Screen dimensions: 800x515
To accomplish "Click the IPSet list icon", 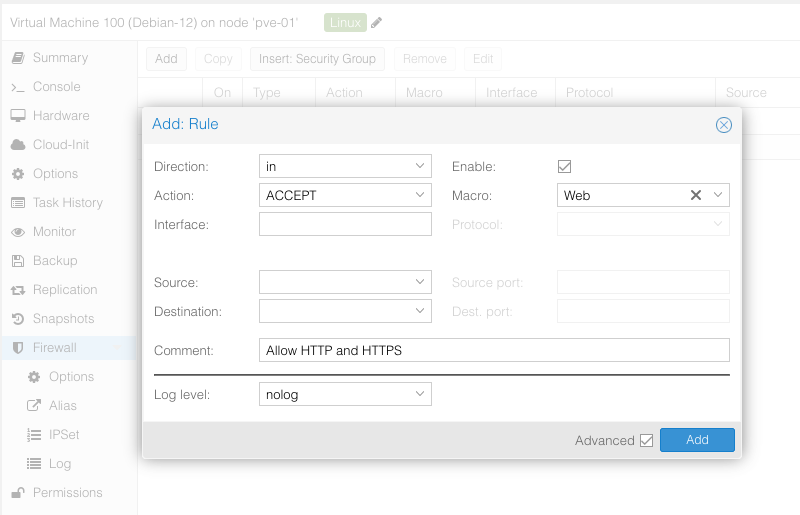I will 34,435.
